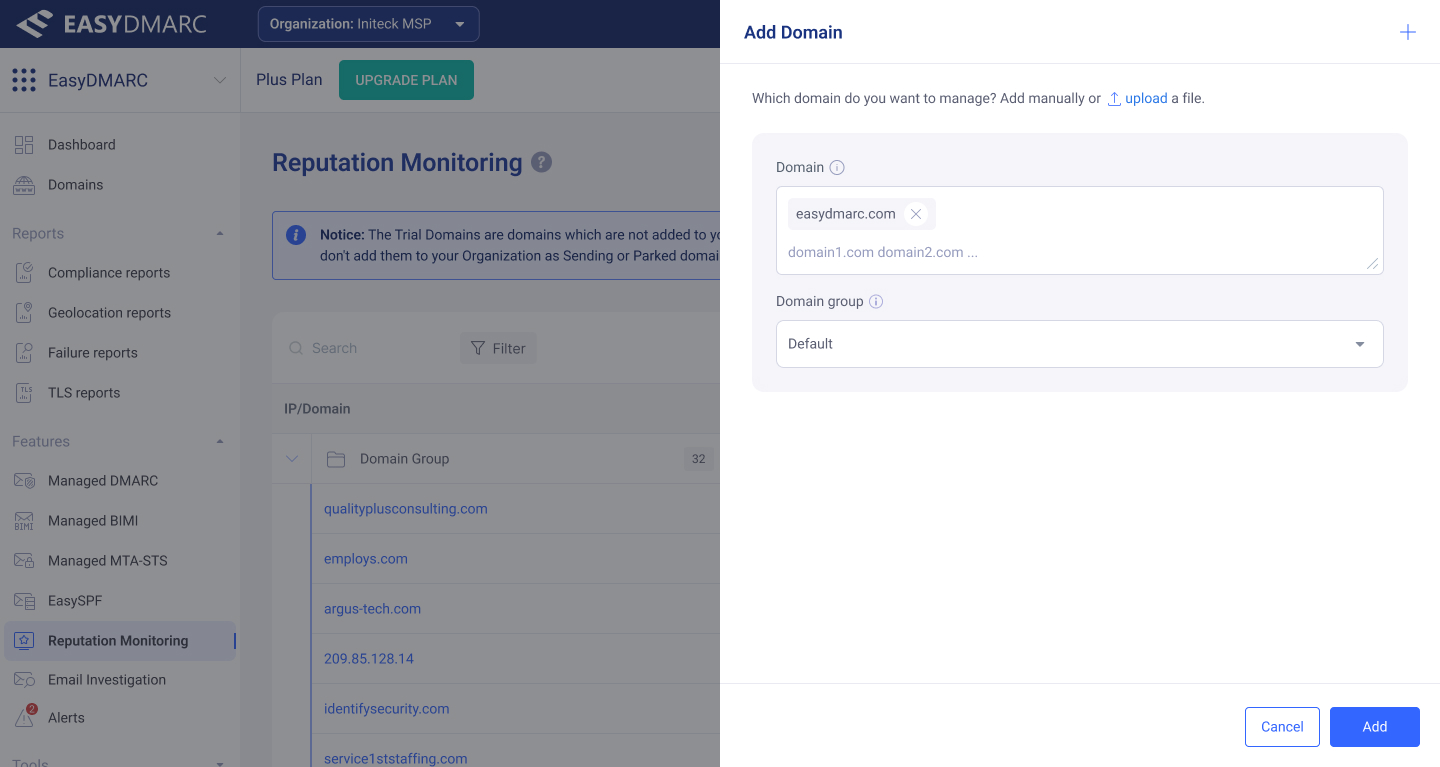Click the info icon next to Domain group
1440x767 pixels.
coord(876,302)
